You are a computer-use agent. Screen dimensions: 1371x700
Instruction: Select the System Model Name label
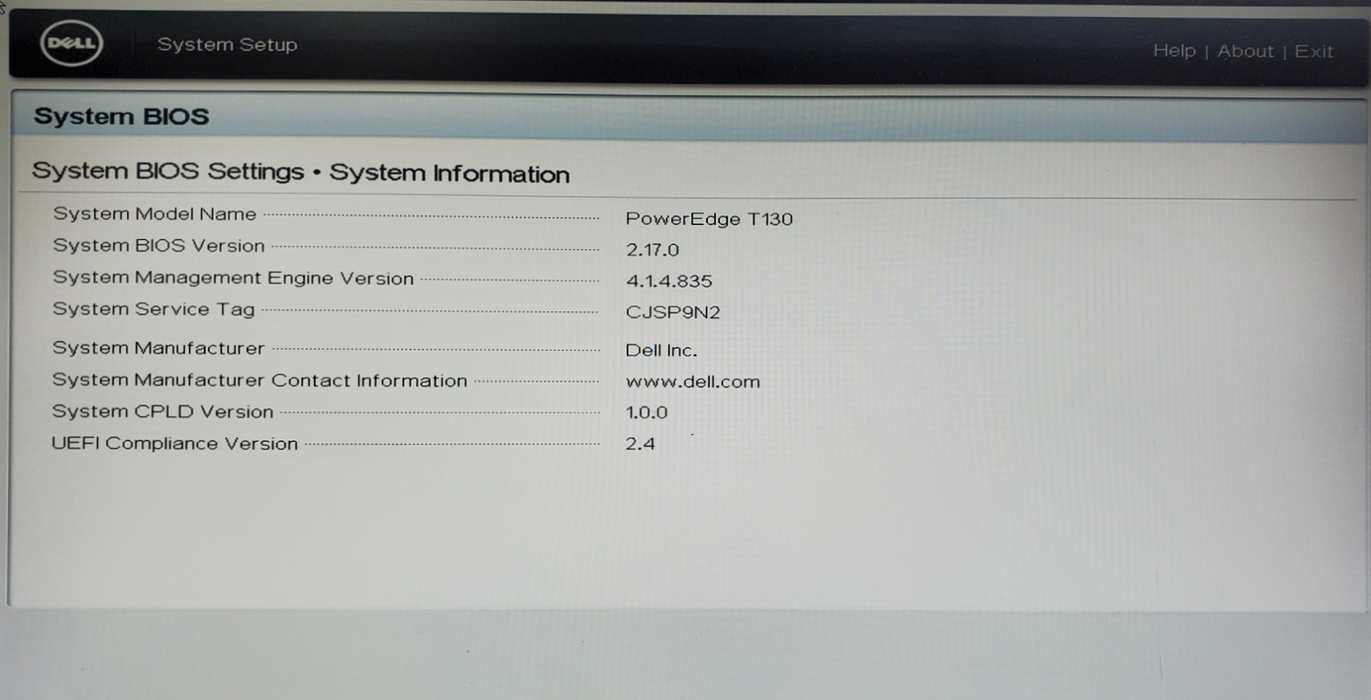click(x=155, y=214)
